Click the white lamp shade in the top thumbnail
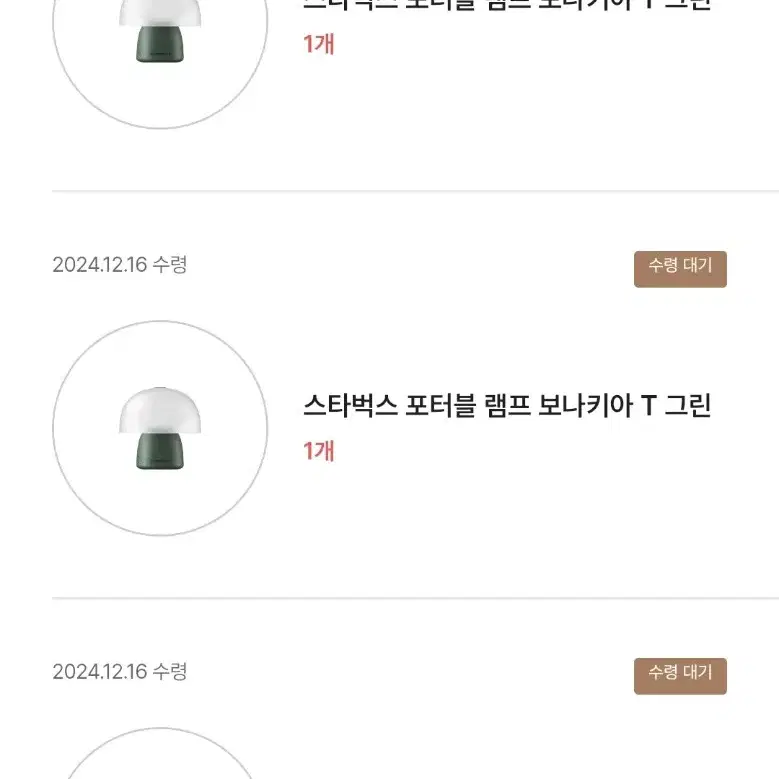This screenshot has height=779, width=779. pyautogui.click(x=160, y=13)
